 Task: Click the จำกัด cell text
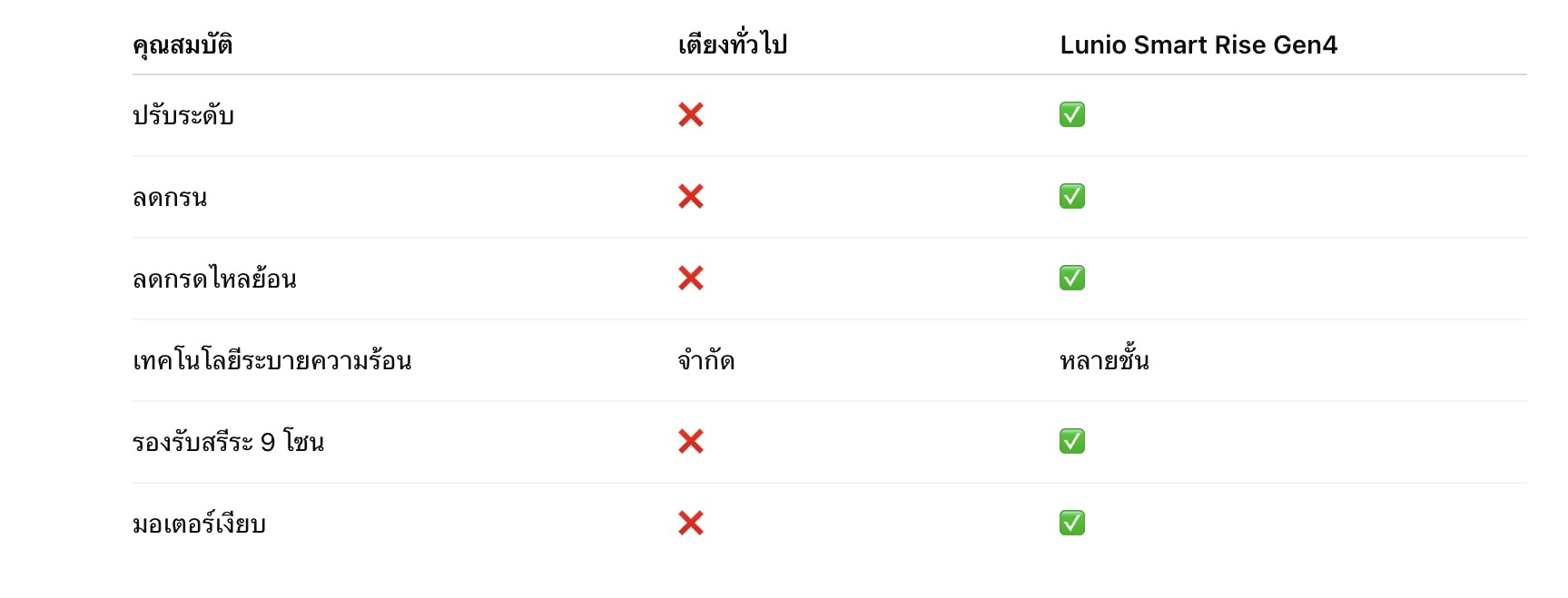[705, 361]
